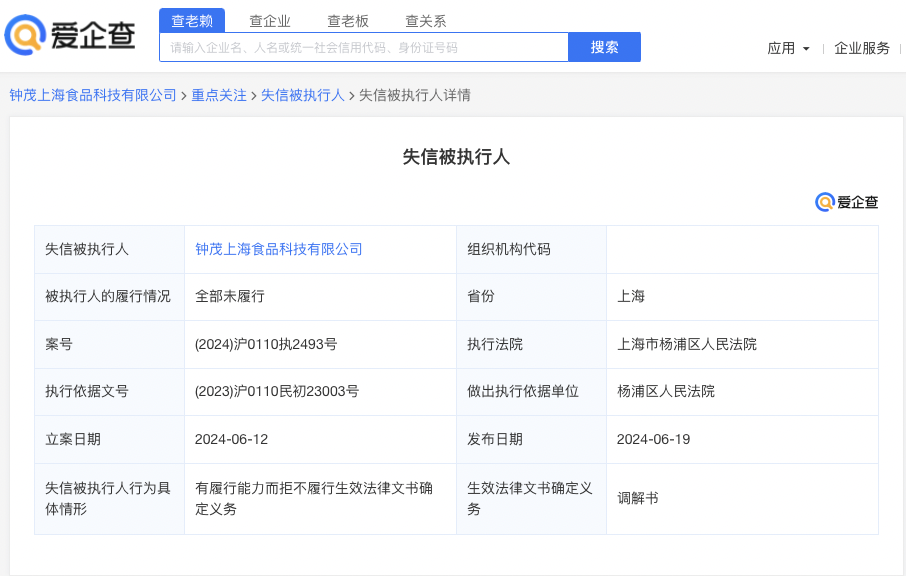This screenshot has width=906, height=576.
Task: Focus the company name search input field
Action: coord(364,47)
